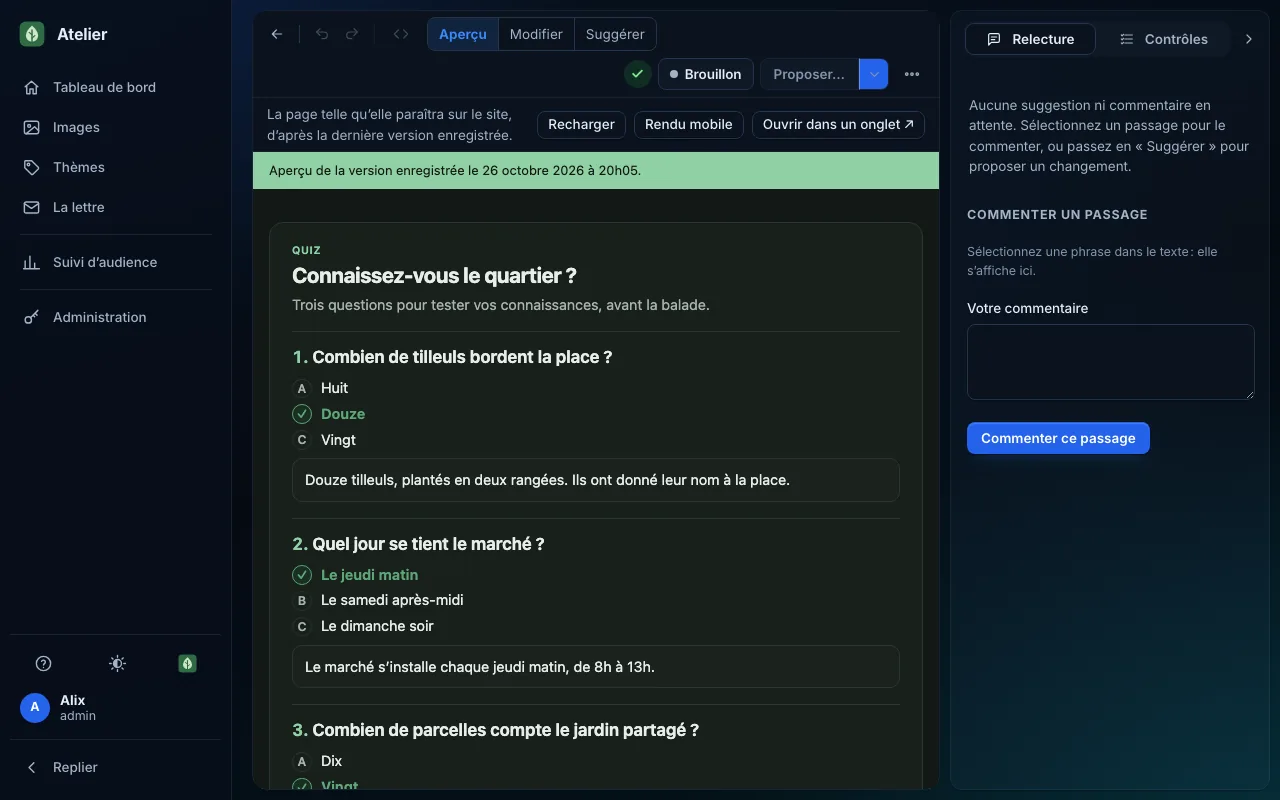
Task: Click the Proposer… button
Action: click(x=809, y=74)
